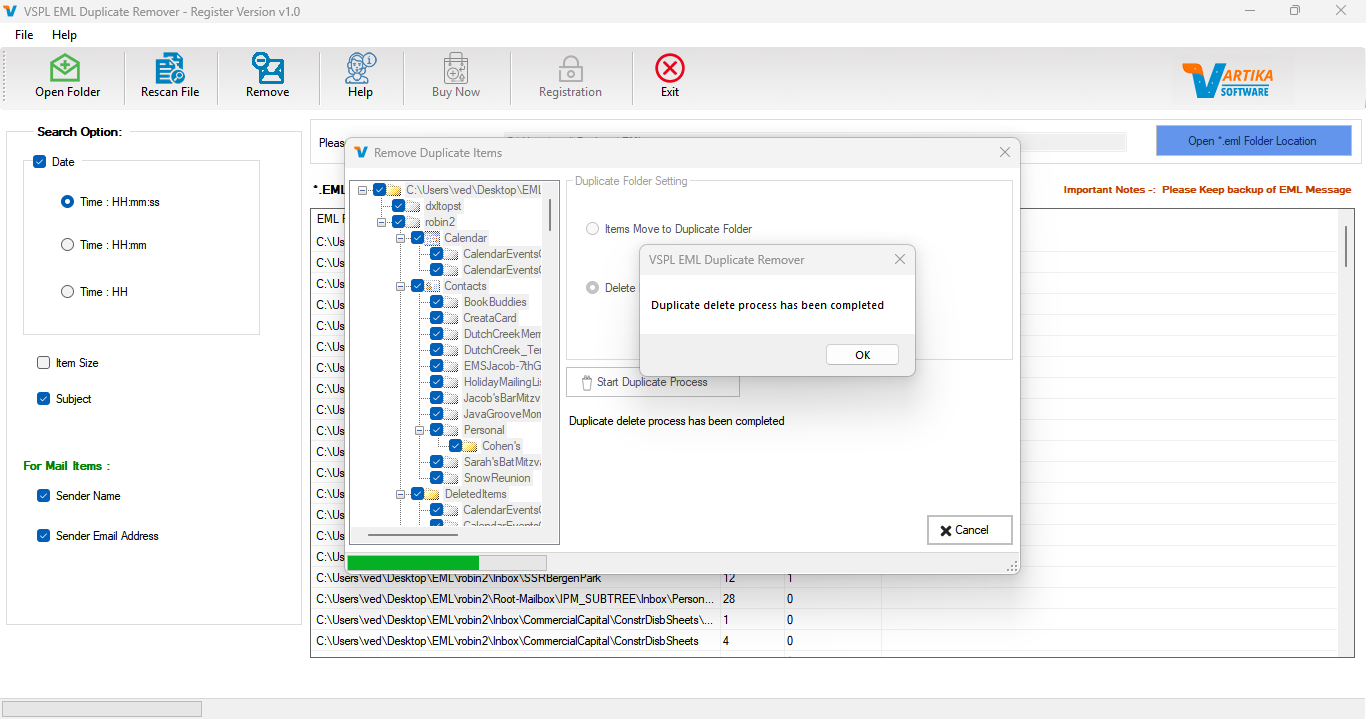Select the Inbox\SSRBergenPark row path
This screenshot has width=1366, height=720.
[459, 578]
